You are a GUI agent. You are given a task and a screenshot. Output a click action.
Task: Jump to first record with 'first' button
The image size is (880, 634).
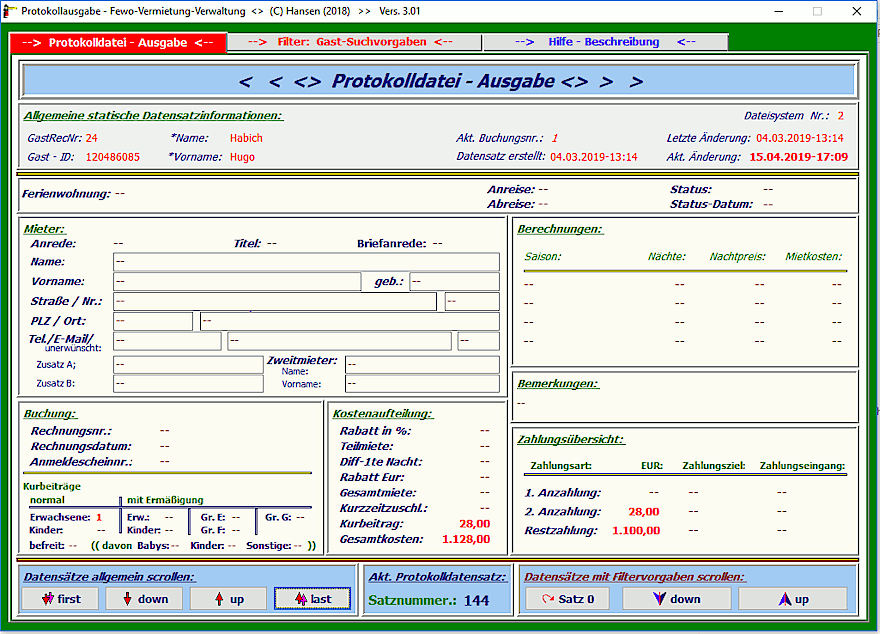(x=60, y=598)
